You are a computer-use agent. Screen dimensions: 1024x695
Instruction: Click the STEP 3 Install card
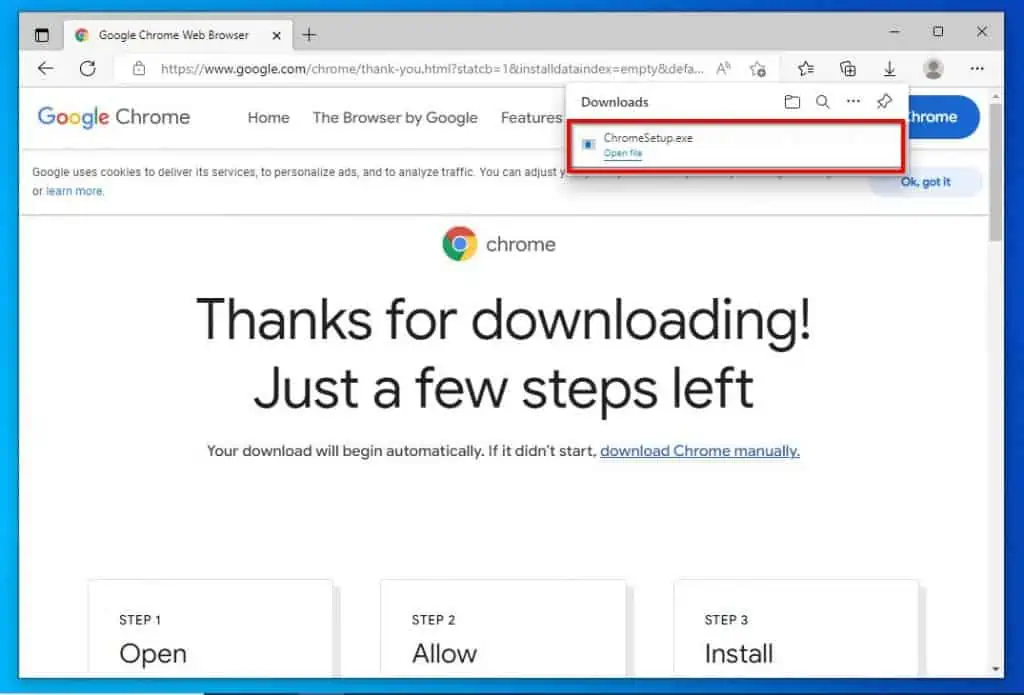point(796,627)
